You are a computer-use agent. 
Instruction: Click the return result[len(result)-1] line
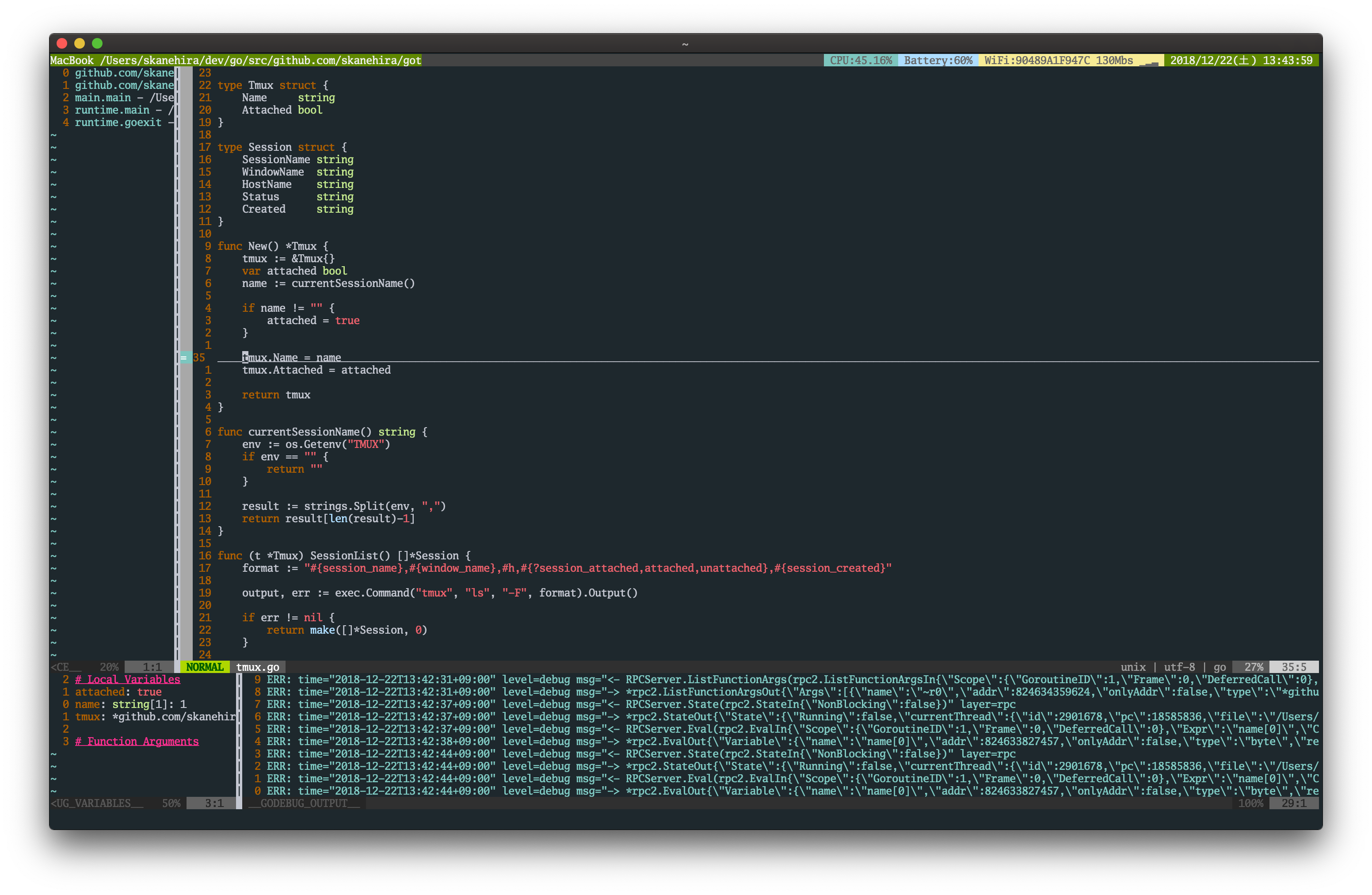(328, 518)
